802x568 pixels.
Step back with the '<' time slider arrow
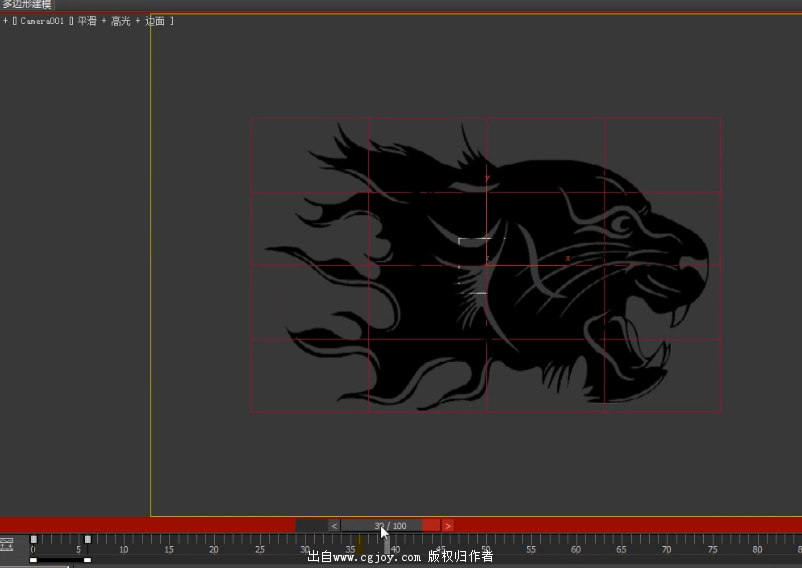(x=334, y=526)
